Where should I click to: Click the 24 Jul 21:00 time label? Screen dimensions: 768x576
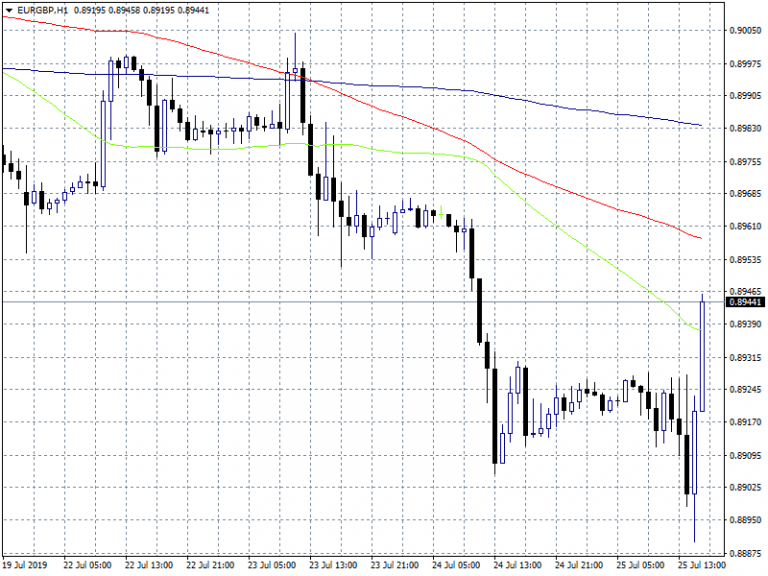(x=580, y=565)
